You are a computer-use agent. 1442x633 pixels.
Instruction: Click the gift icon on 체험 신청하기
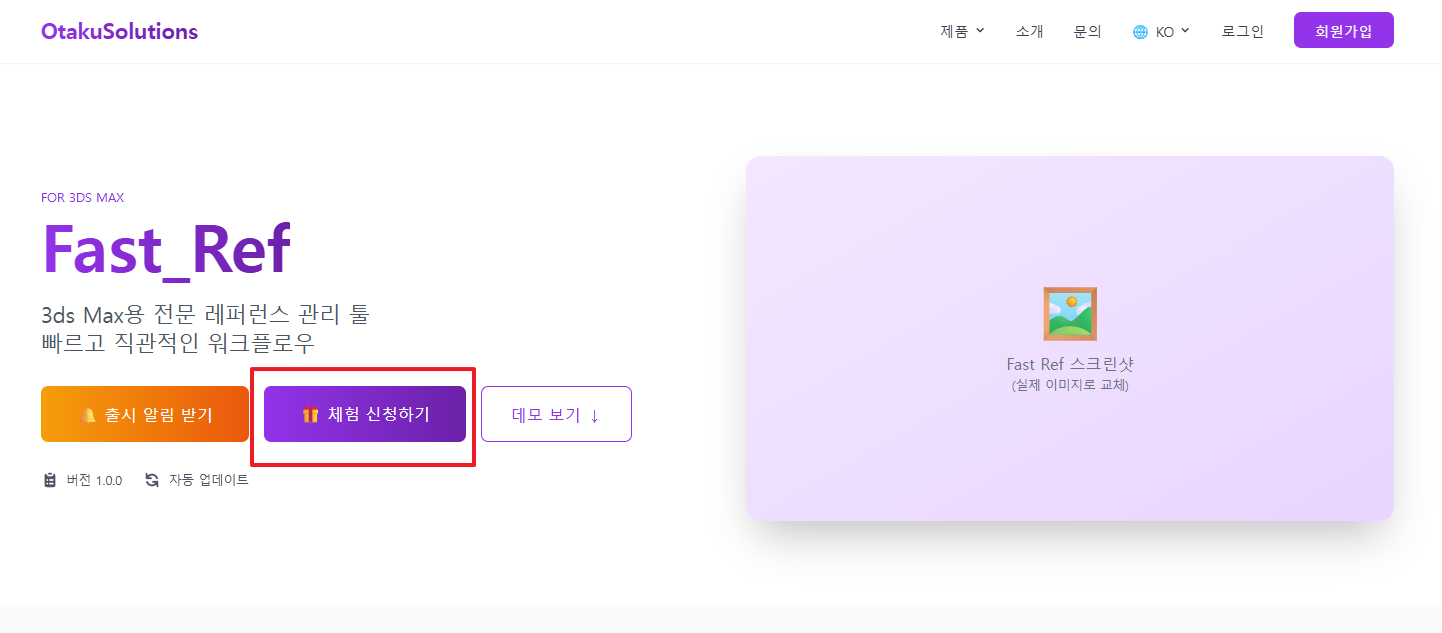(311, 415)
